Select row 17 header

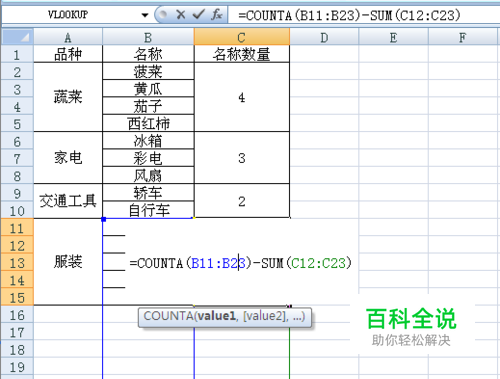(17, 332)
